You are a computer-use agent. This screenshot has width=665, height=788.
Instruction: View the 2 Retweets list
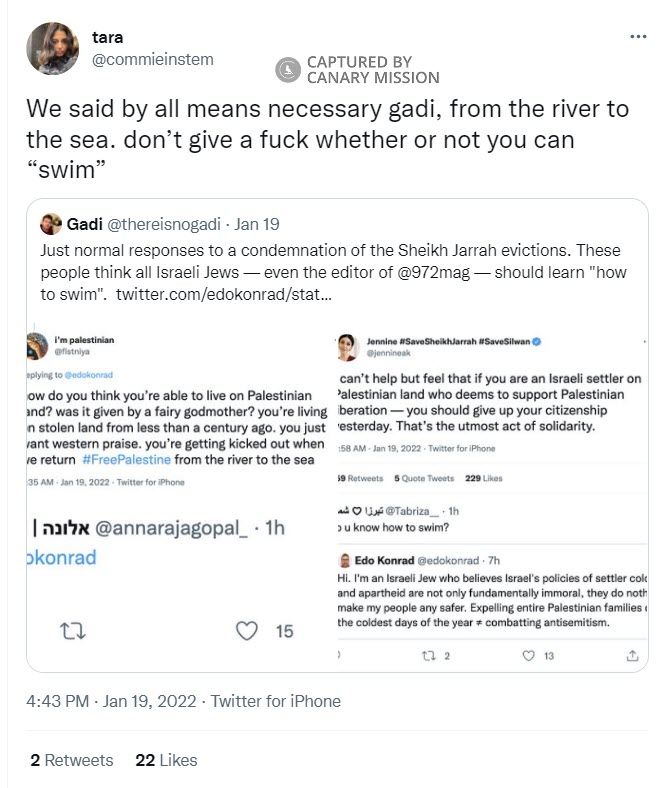pos(71,760)
